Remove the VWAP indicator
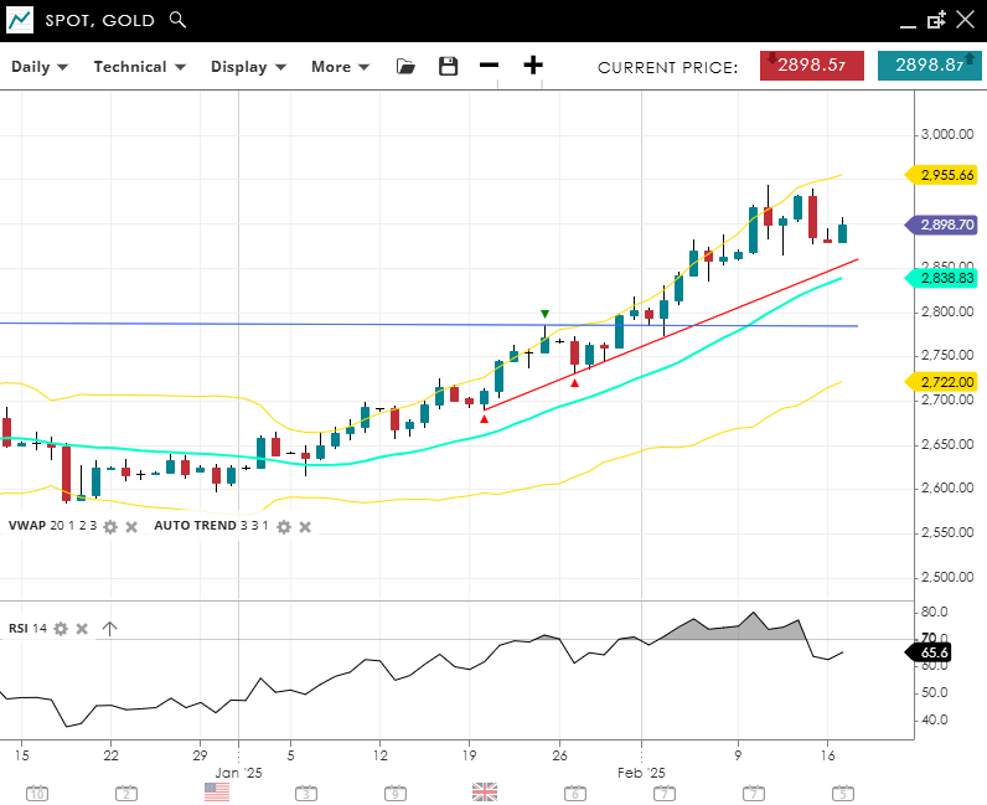Image resolution: width=987 pixels, height=805 pixels. tap(131, 526)
